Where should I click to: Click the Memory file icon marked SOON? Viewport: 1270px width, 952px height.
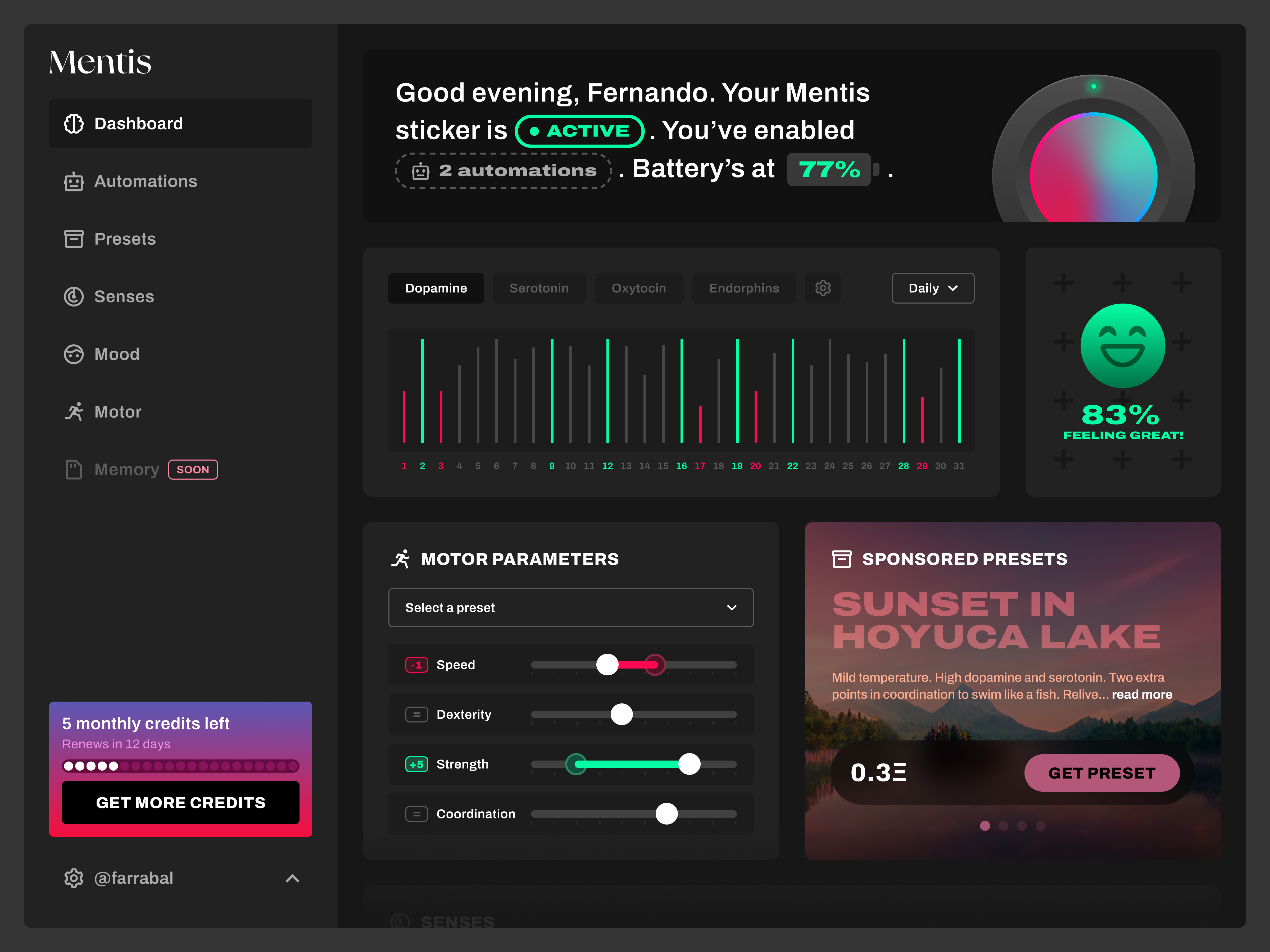pyautogui.click(x=74, y=469)
